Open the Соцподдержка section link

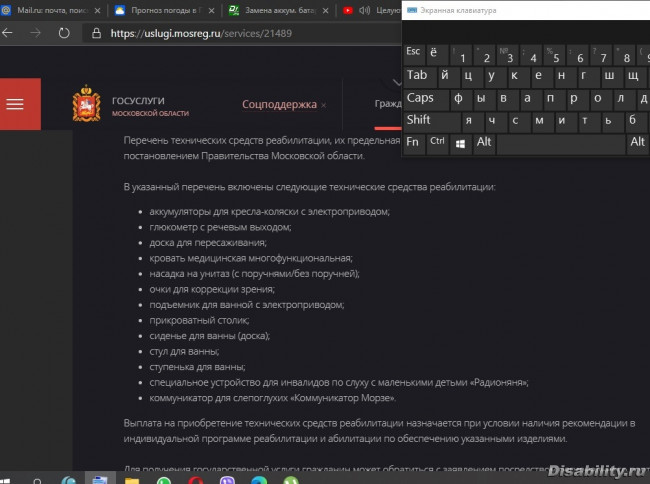pyautogui.click(x=279, y=104)
